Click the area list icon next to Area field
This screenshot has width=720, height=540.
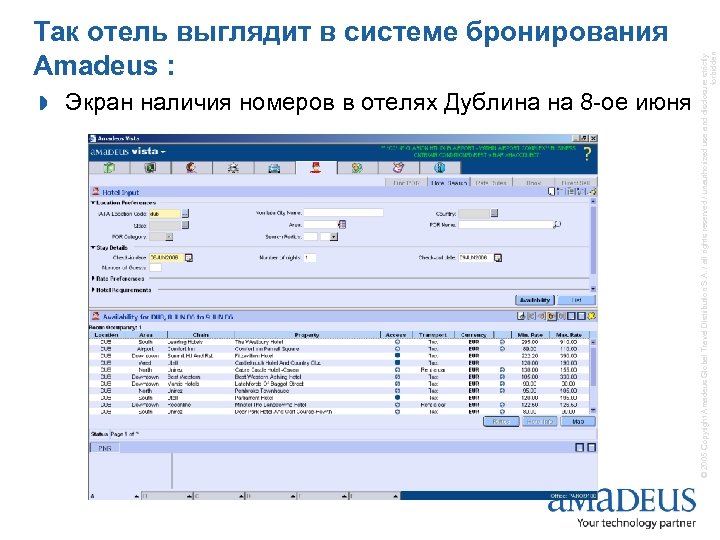(342, 225)
